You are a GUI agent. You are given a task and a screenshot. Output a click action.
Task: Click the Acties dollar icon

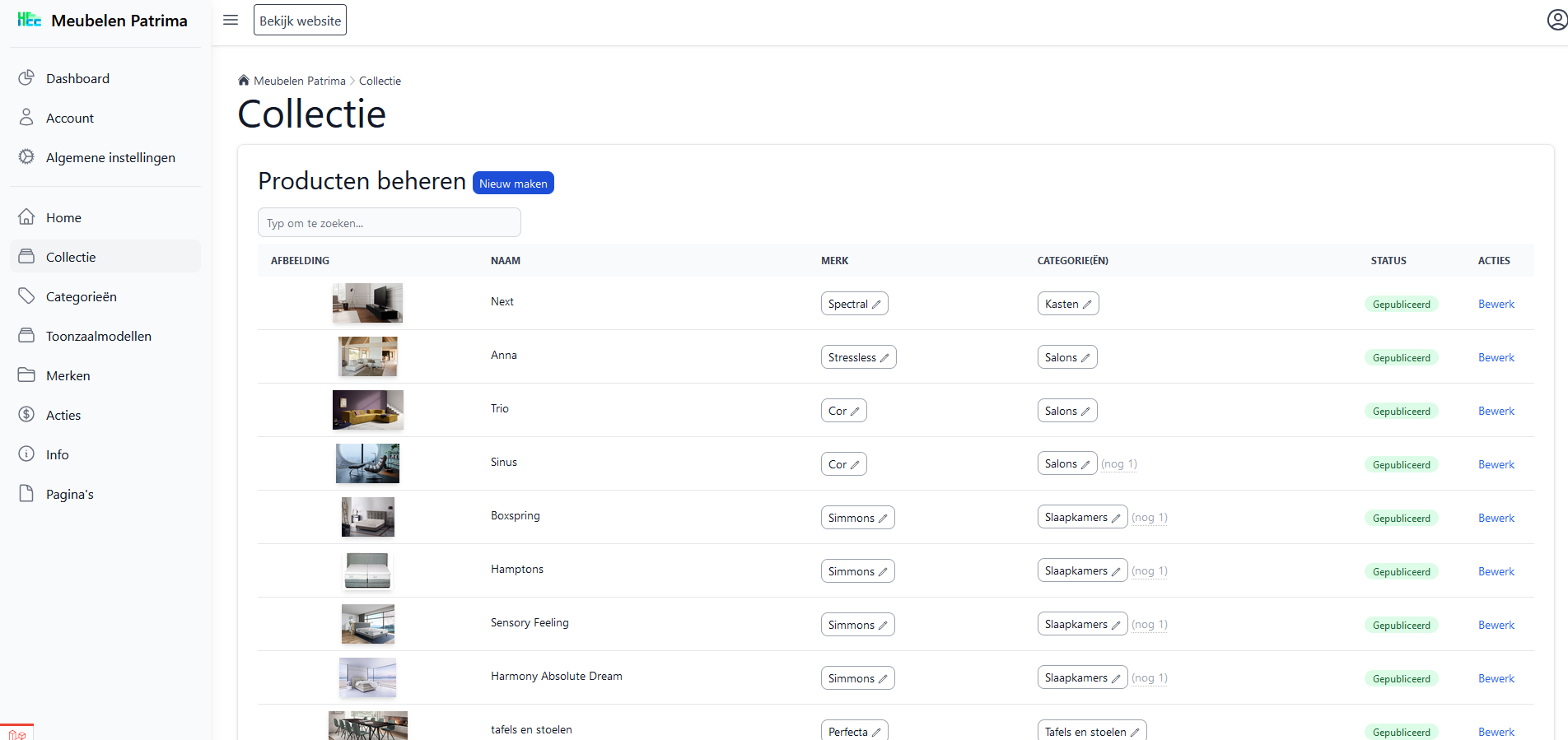[26, 415]
